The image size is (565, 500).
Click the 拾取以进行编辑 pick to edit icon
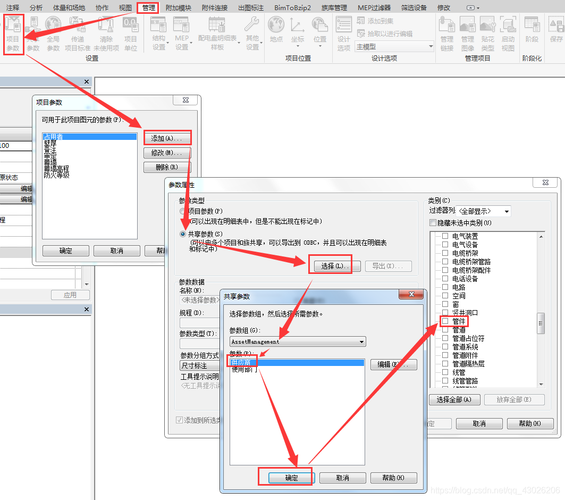click(361, 34)
